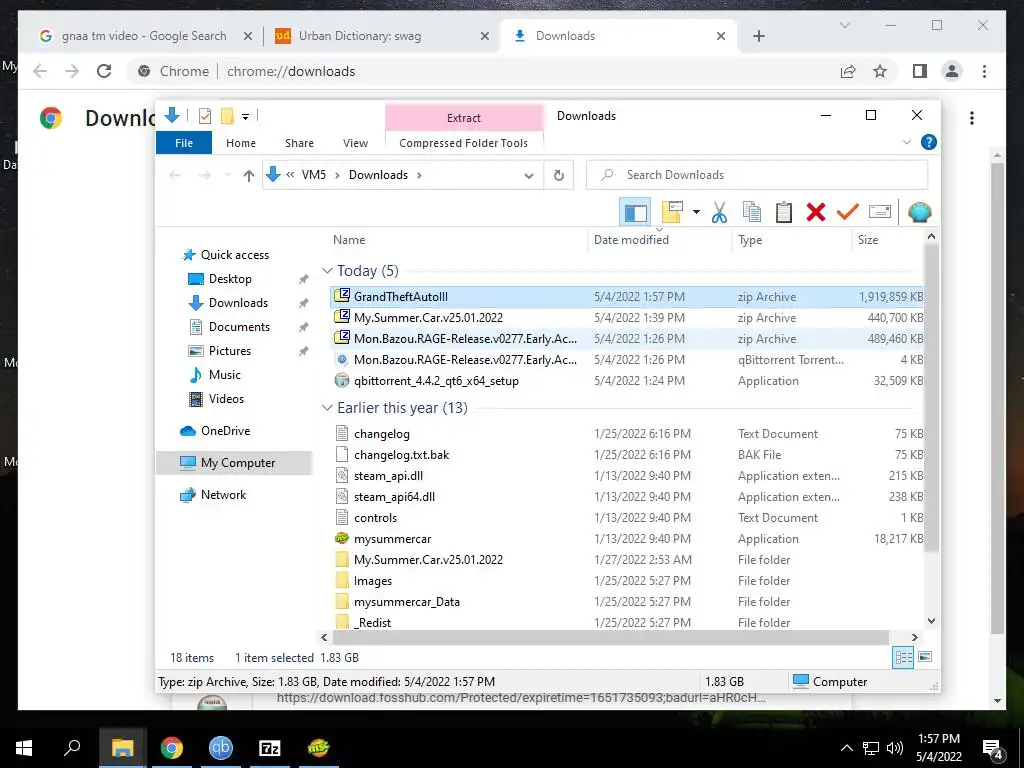Open Quick access in navigation pane

(234, 255)
